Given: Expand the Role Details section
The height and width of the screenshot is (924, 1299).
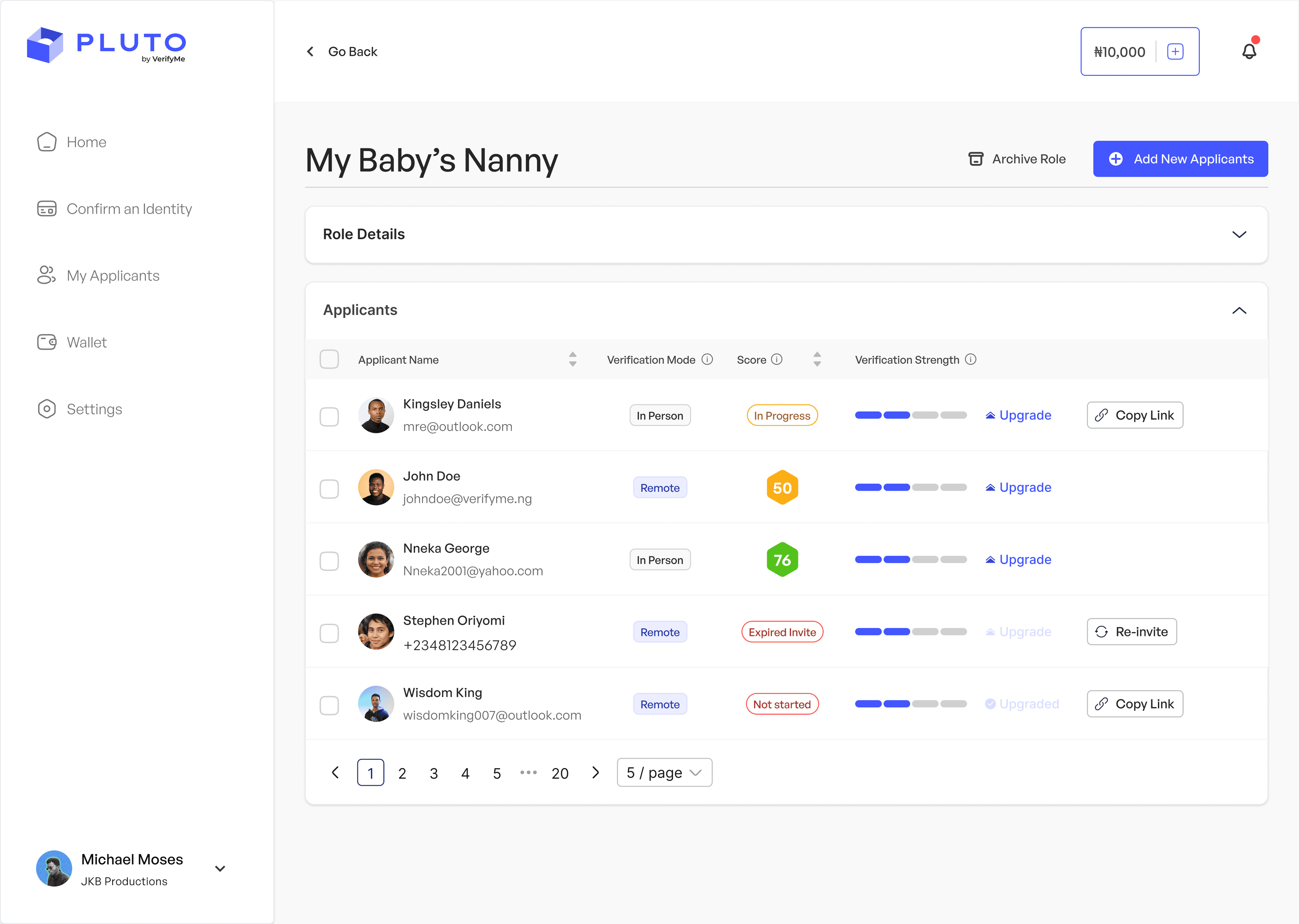Looking at the screenshot, I should pyautogui.click(x=1239, y=234).
